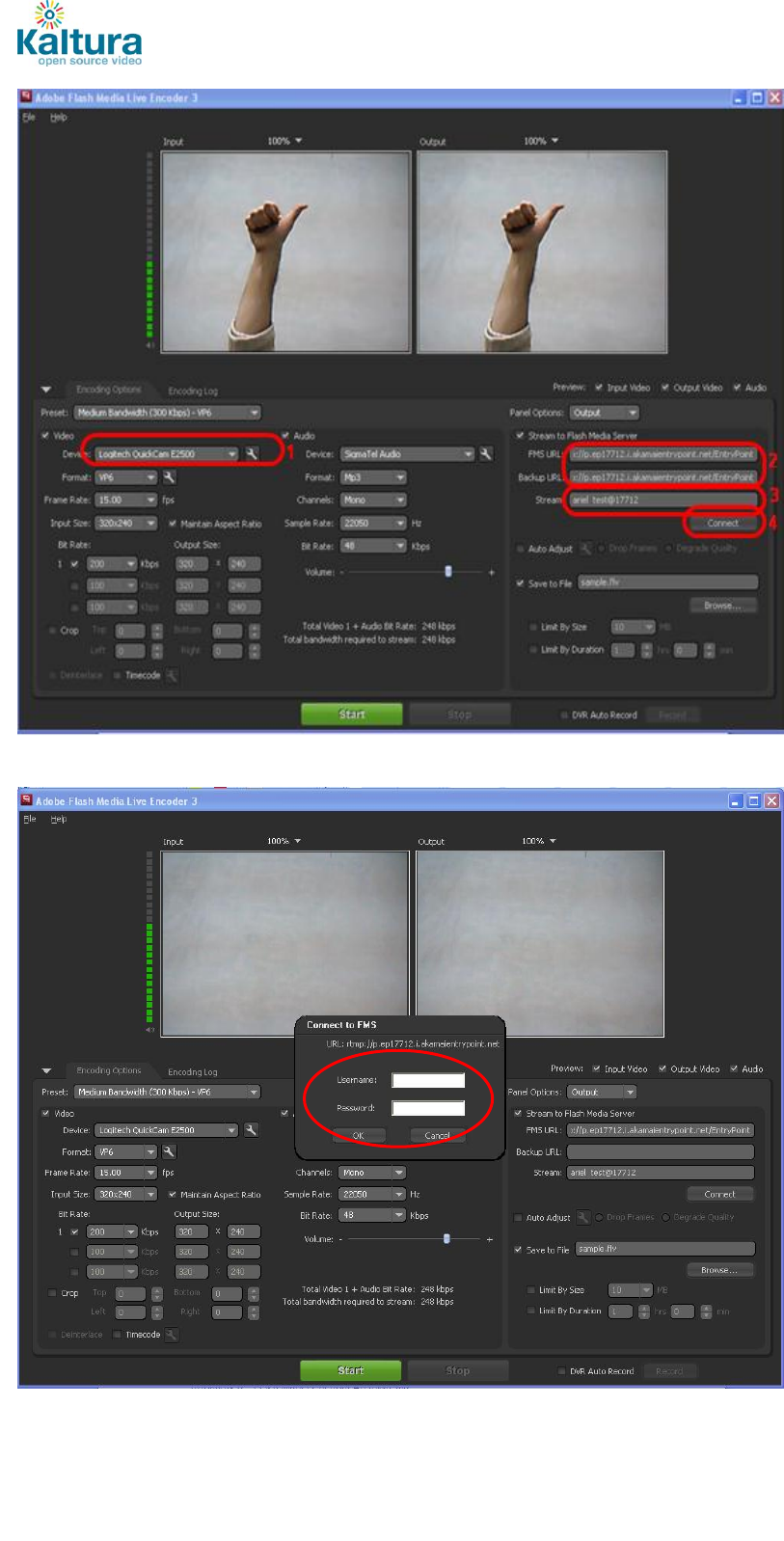This screenshot has width=784, height=1541.
Task: Click OK in Connect to FMS dialog
Action: pyautogui.click(x=358, y=1135)
